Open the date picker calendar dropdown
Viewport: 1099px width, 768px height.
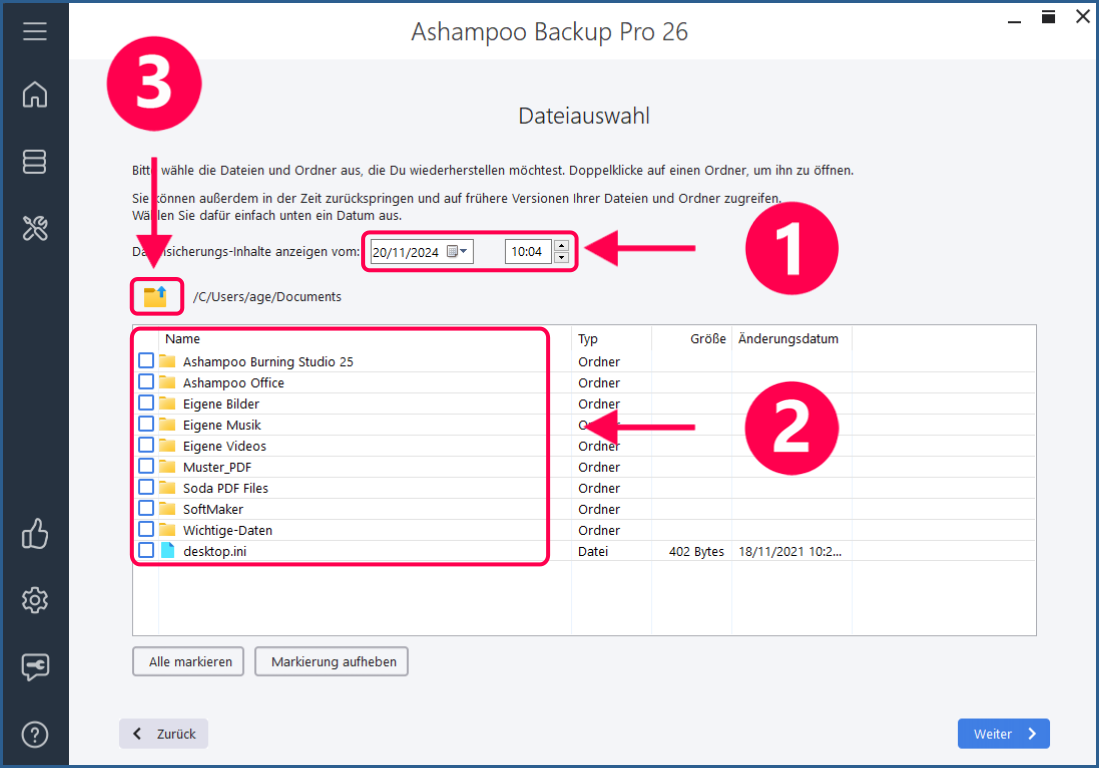(x=457, y=251)
